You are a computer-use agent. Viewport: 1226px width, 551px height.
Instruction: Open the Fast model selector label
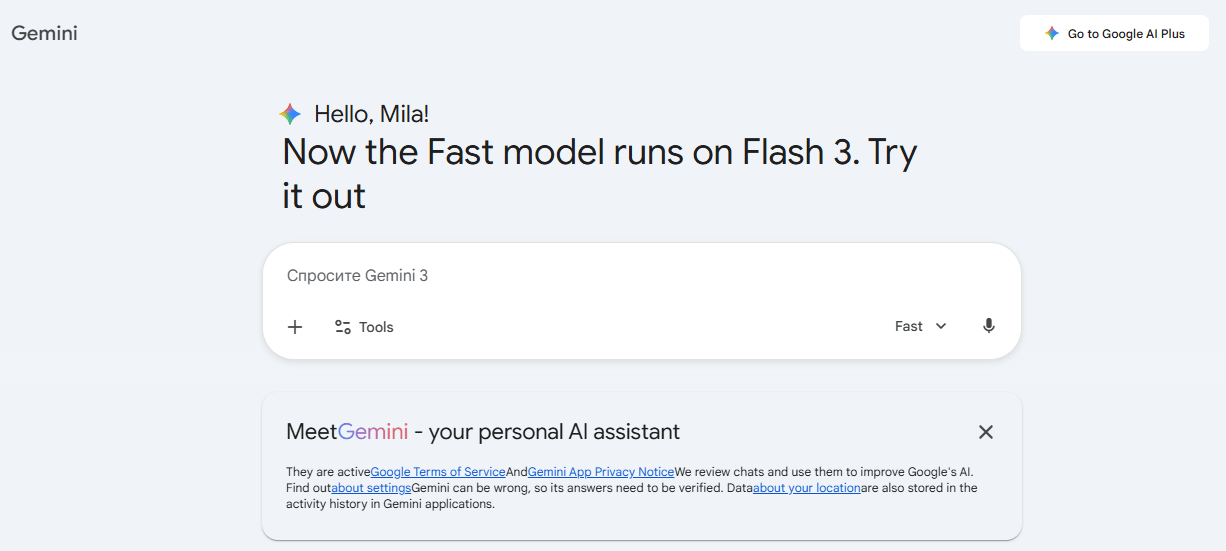[x=909, y=326]
